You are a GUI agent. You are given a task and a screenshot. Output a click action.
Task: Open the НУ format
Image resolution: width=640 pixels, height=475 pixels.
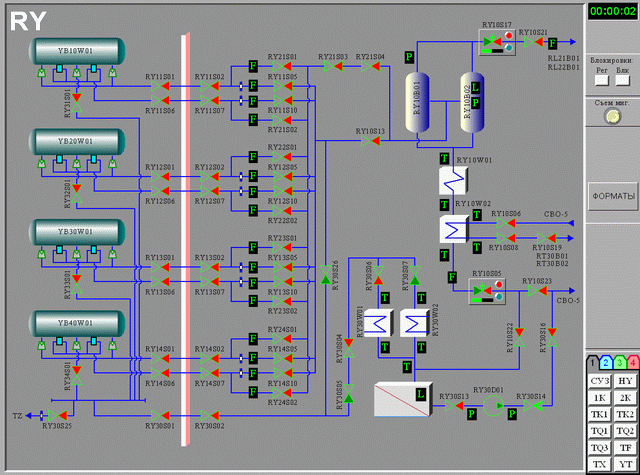(625, 381)
